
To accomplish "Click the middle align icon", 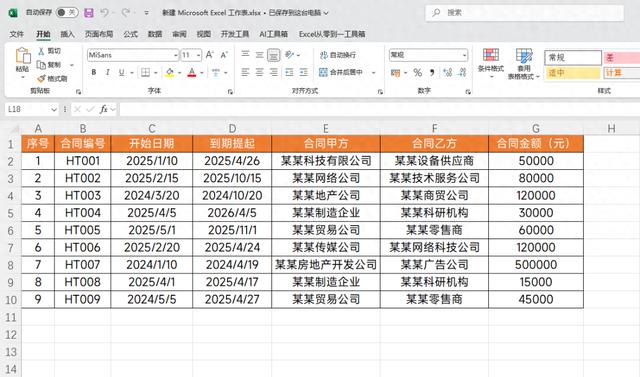I will (x=260, y=54).
